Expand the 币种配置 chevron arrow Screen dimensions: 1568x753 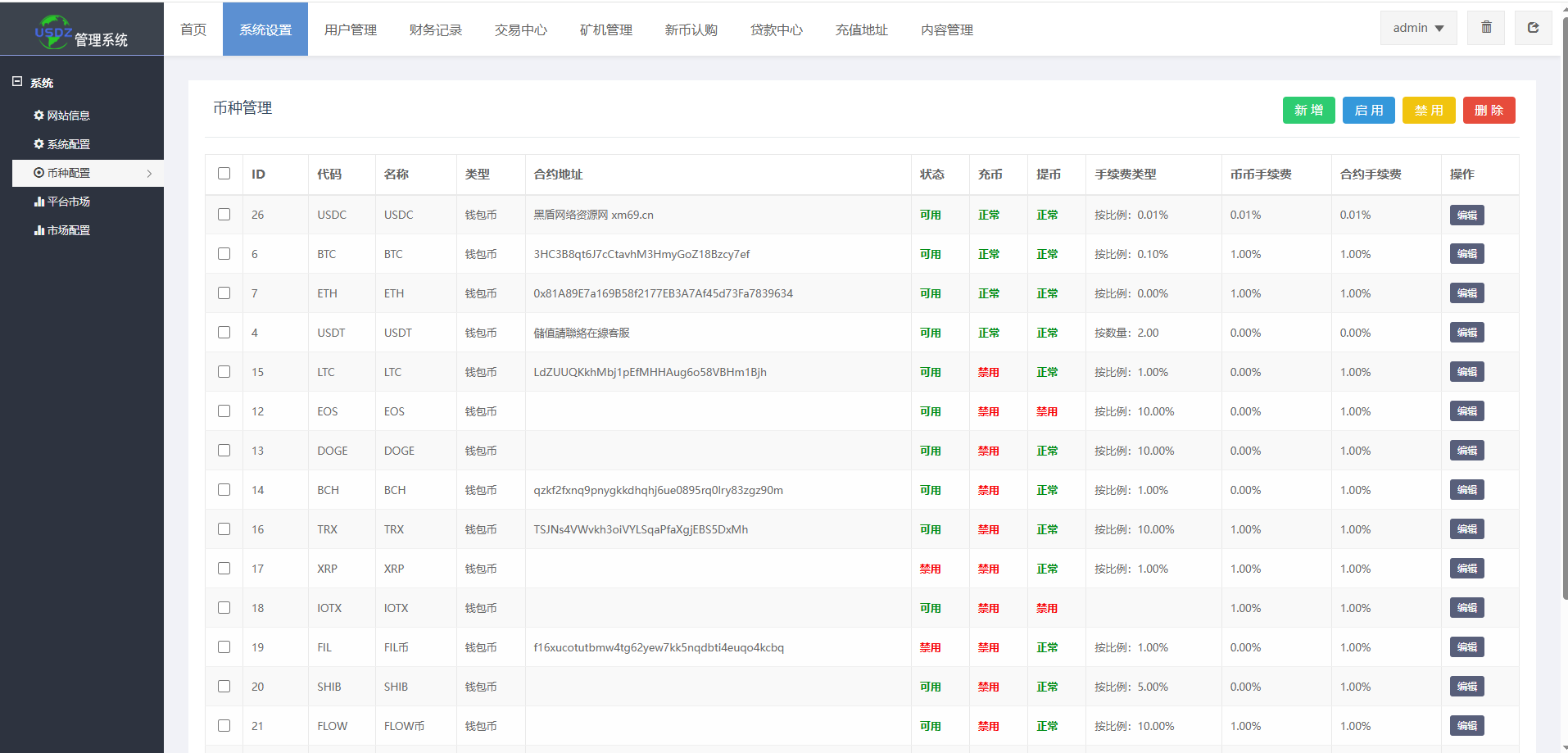point(149,174)
